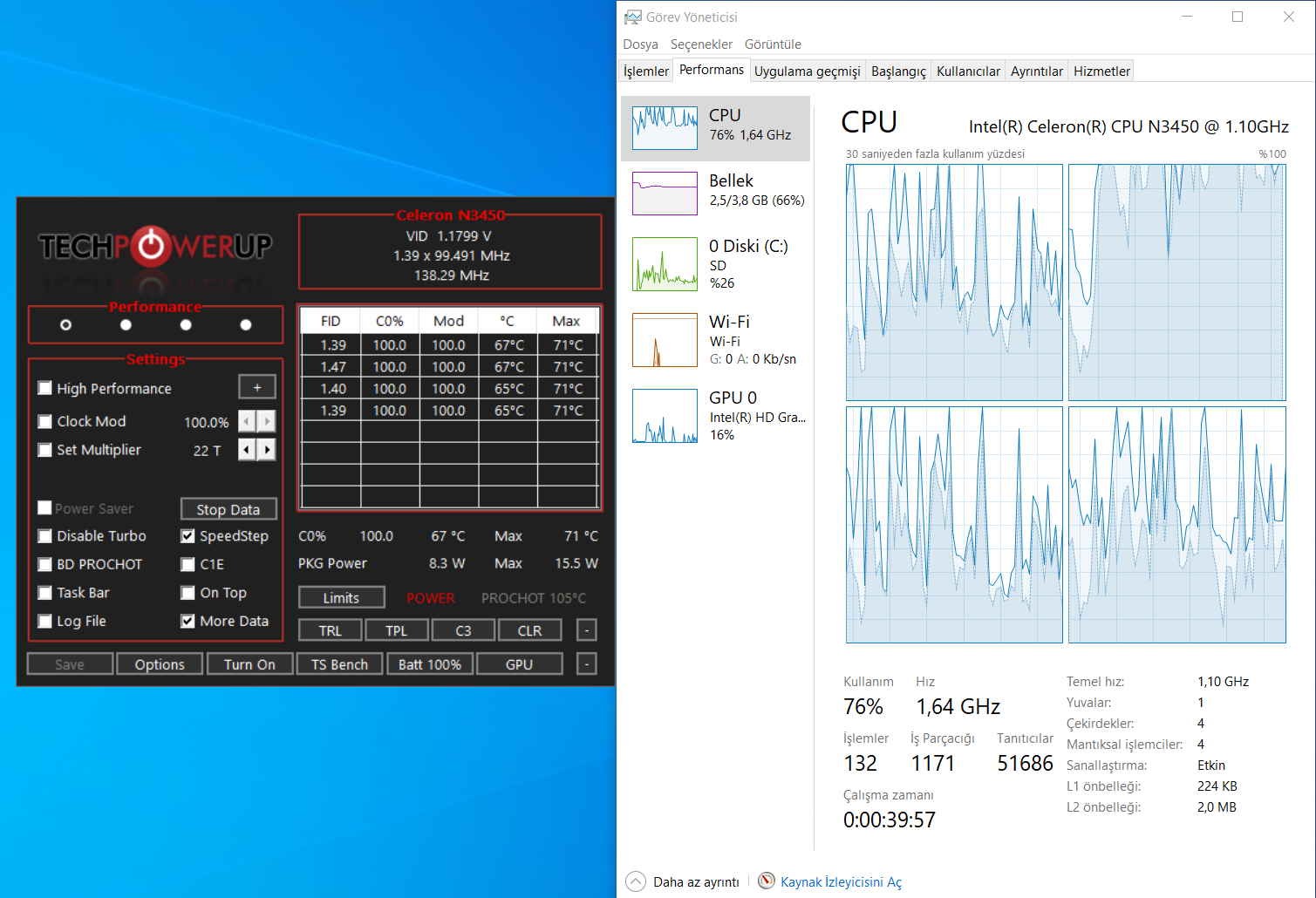
Task: Select the hollow first Performance profile radio
Action: point(65,325)
